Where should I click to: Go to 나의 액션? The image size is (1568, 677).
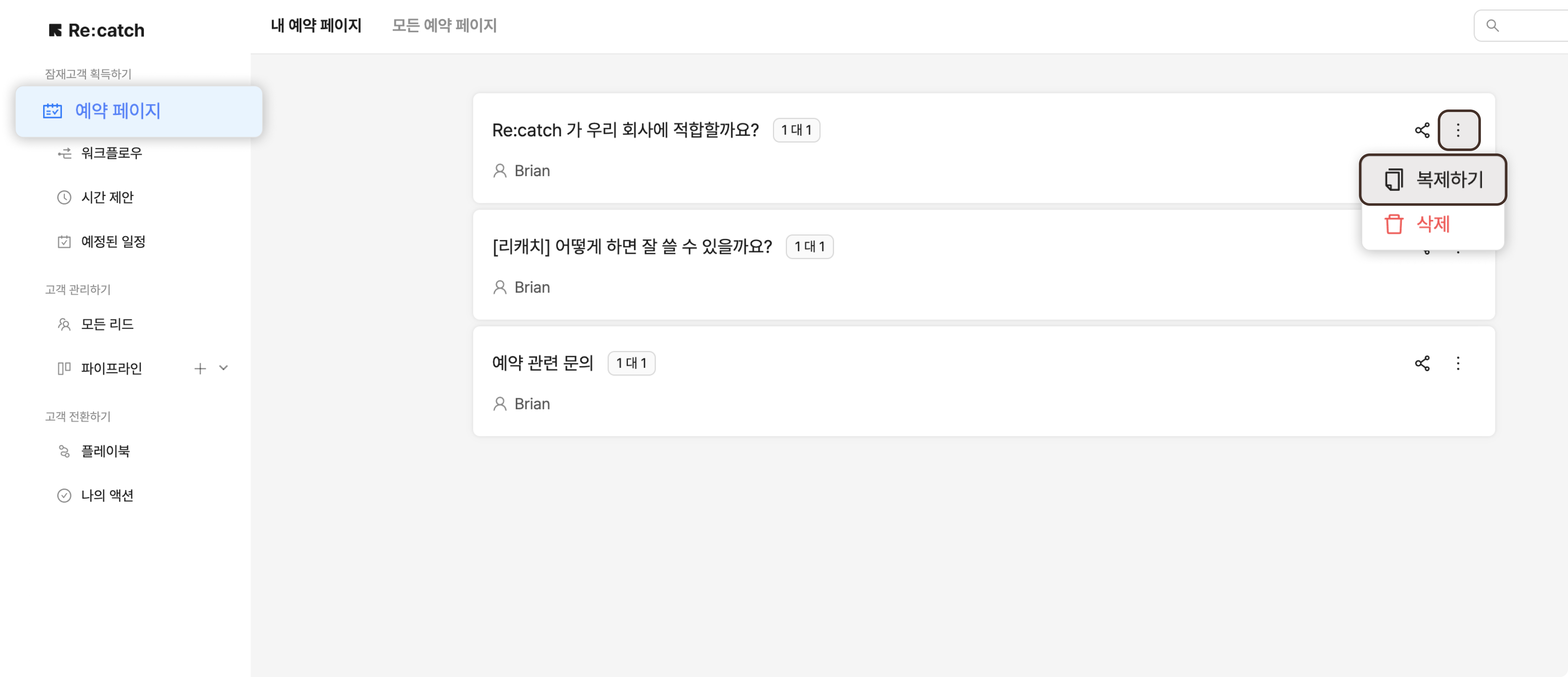pyautogui.click(x=107, y=496)
